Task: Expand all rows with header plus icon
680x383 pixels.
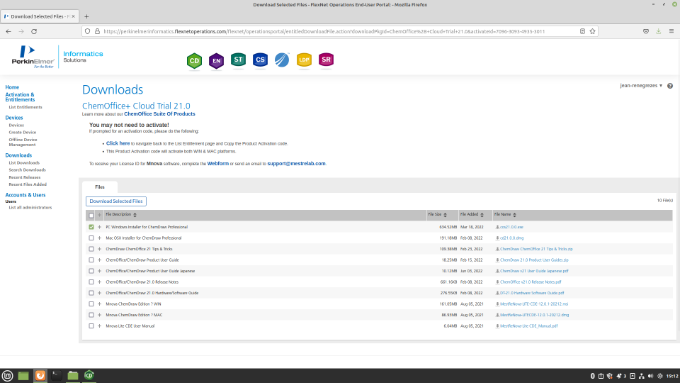Action: [99, 215]
